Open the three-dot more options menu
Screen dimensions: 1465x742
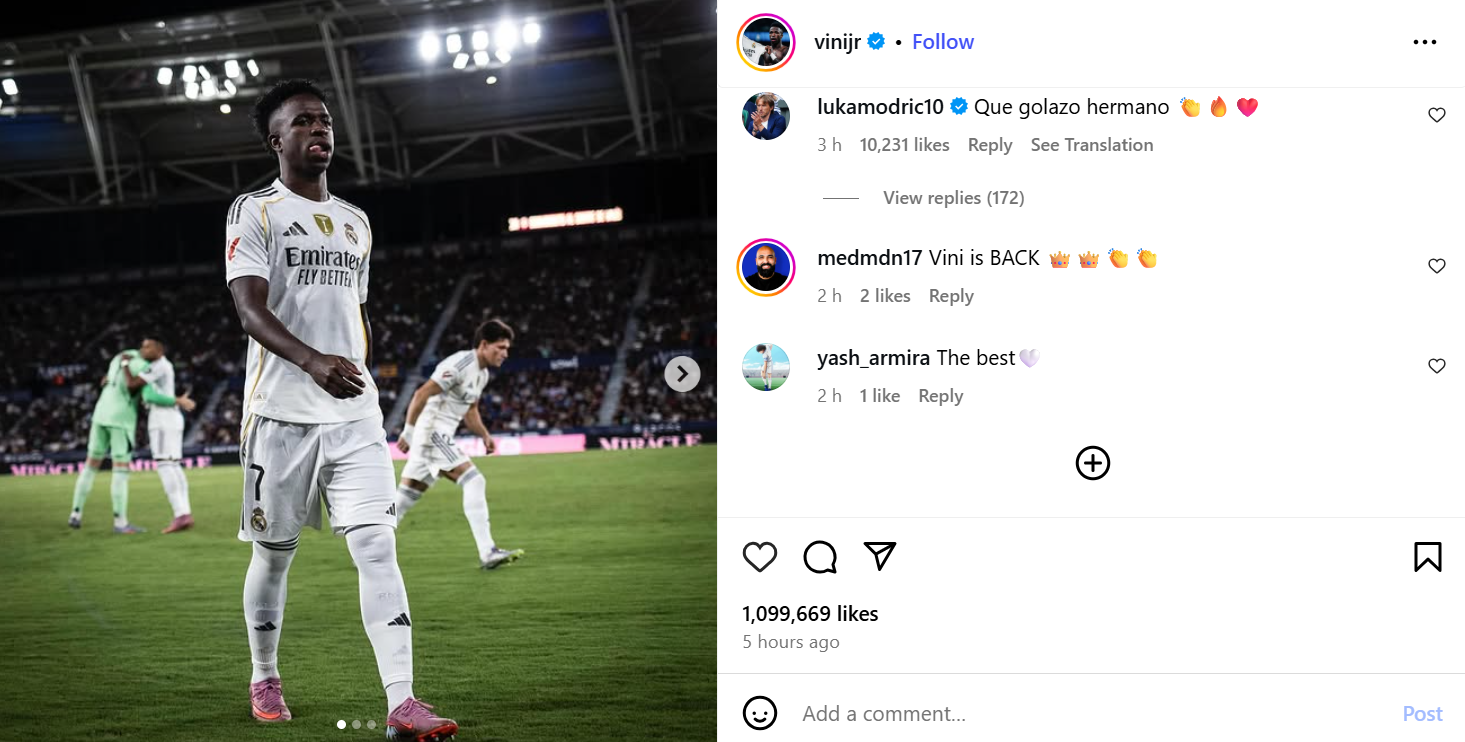(x=1425, y=42)
